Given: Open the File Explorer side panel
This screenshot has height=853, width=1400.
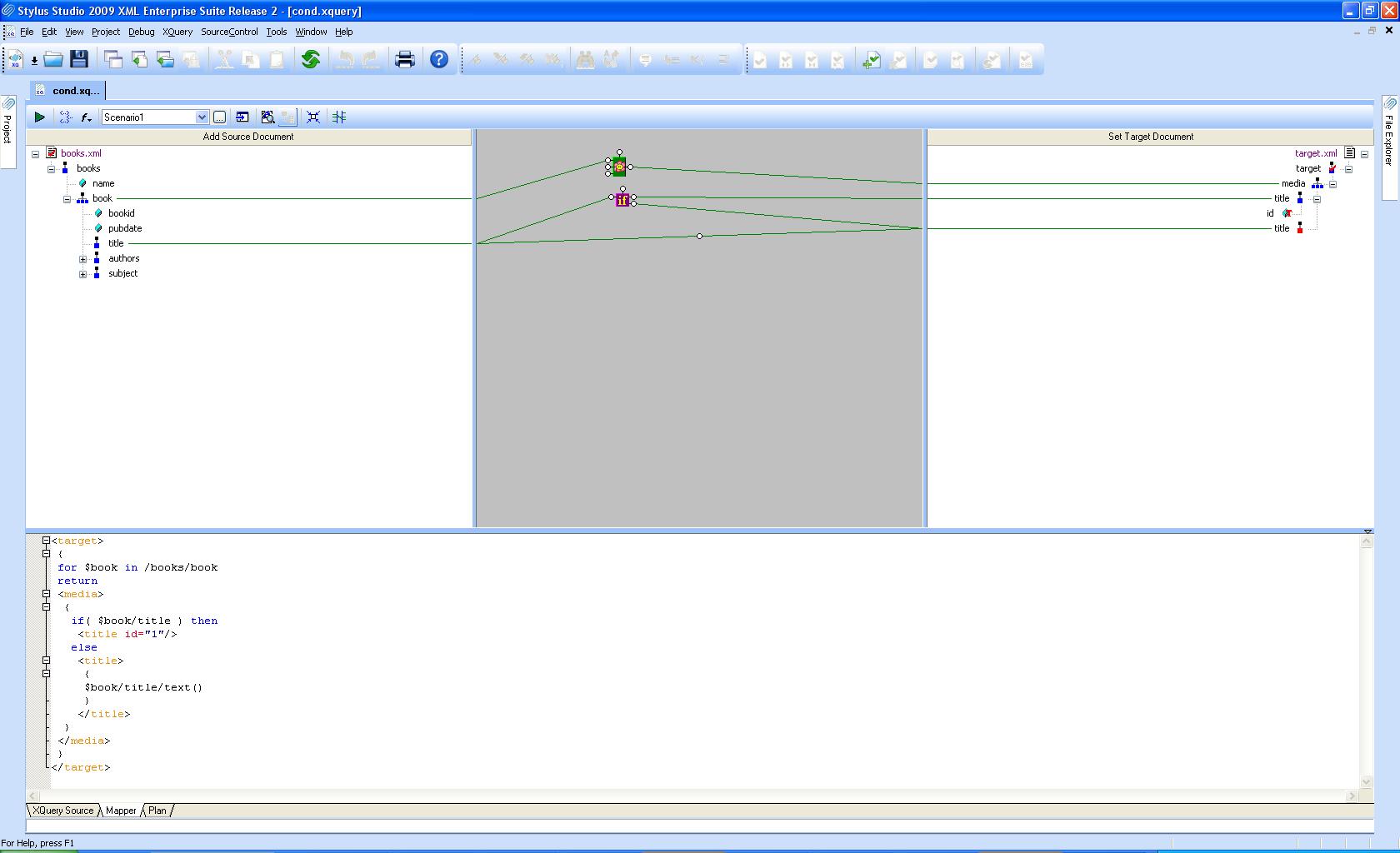Looking at the screenshot, I should pyautogui.click(x=1389, y=137).
